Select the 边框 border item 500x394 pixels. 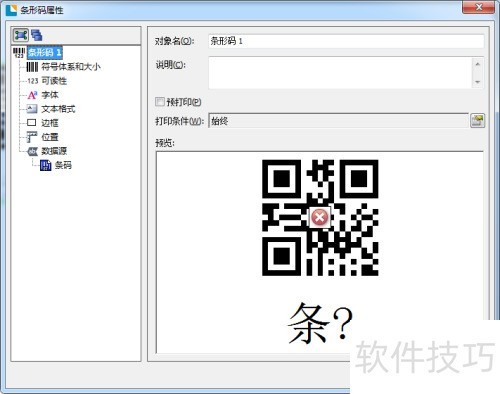tap(50, 123)
